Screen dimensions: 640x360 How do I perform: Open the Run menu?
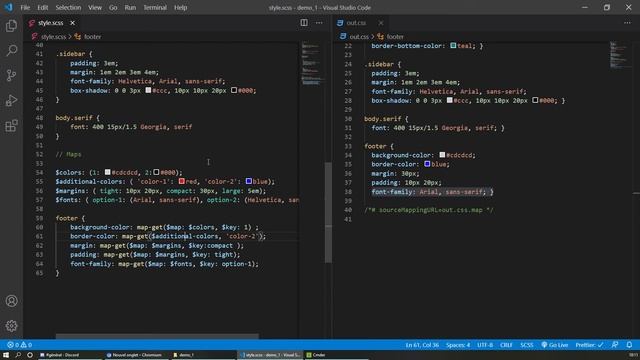coord(130,7)
